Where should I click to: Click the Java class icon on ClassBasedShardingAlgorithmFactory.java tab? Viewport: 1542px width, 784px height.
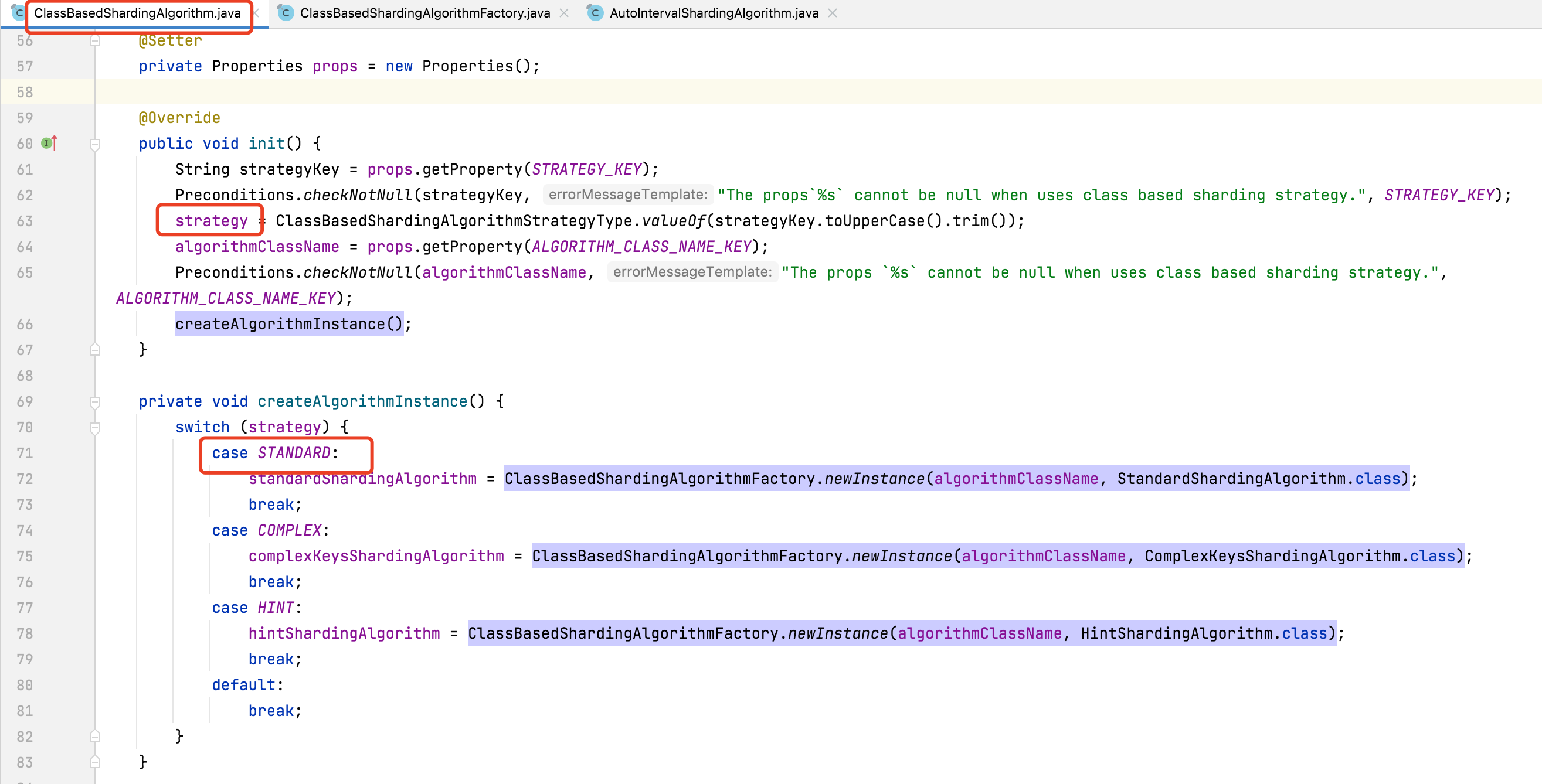tap(286, 12)
